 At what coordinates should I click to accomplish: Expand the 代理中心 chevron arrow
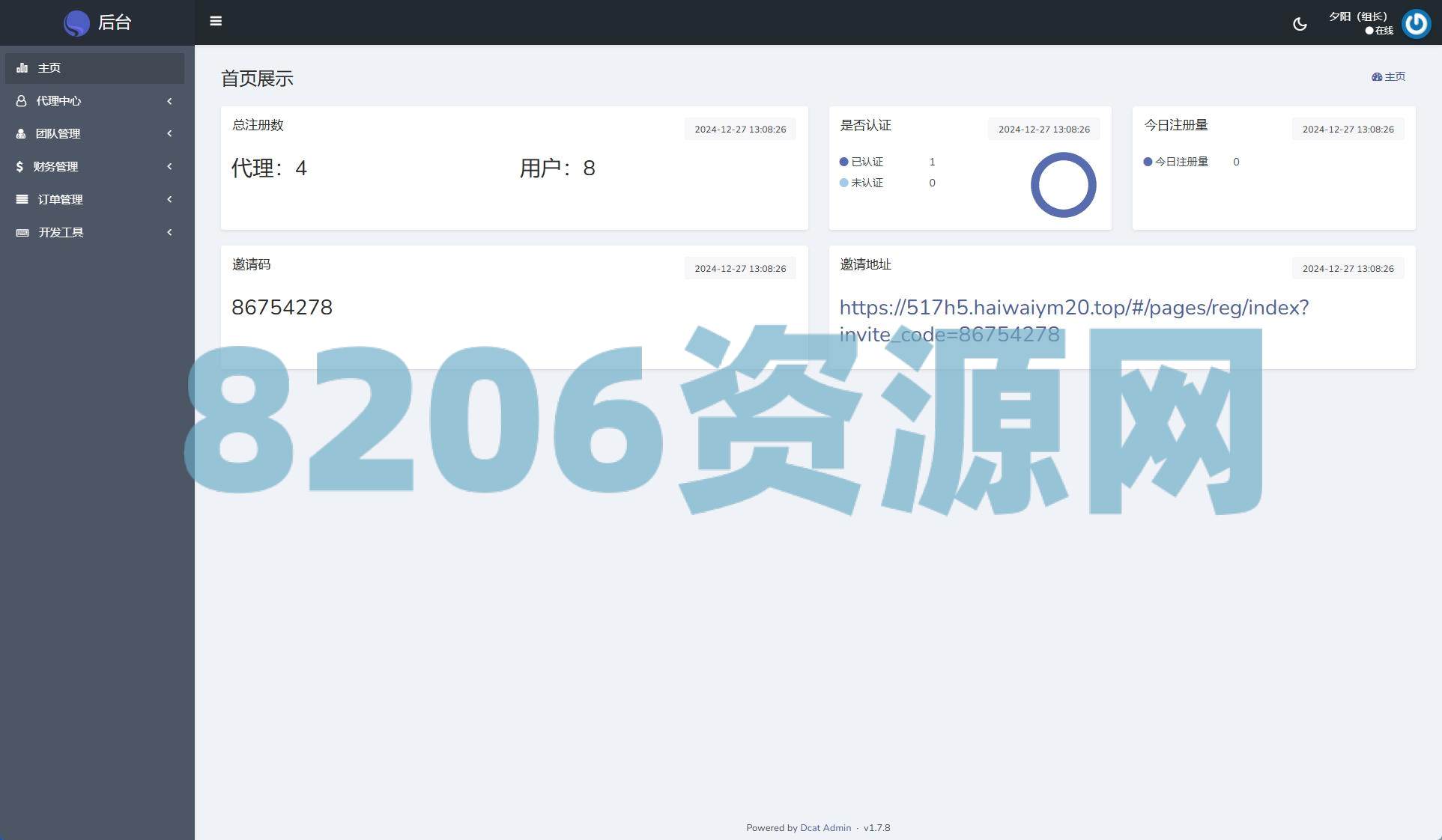(x=169, y=101)
